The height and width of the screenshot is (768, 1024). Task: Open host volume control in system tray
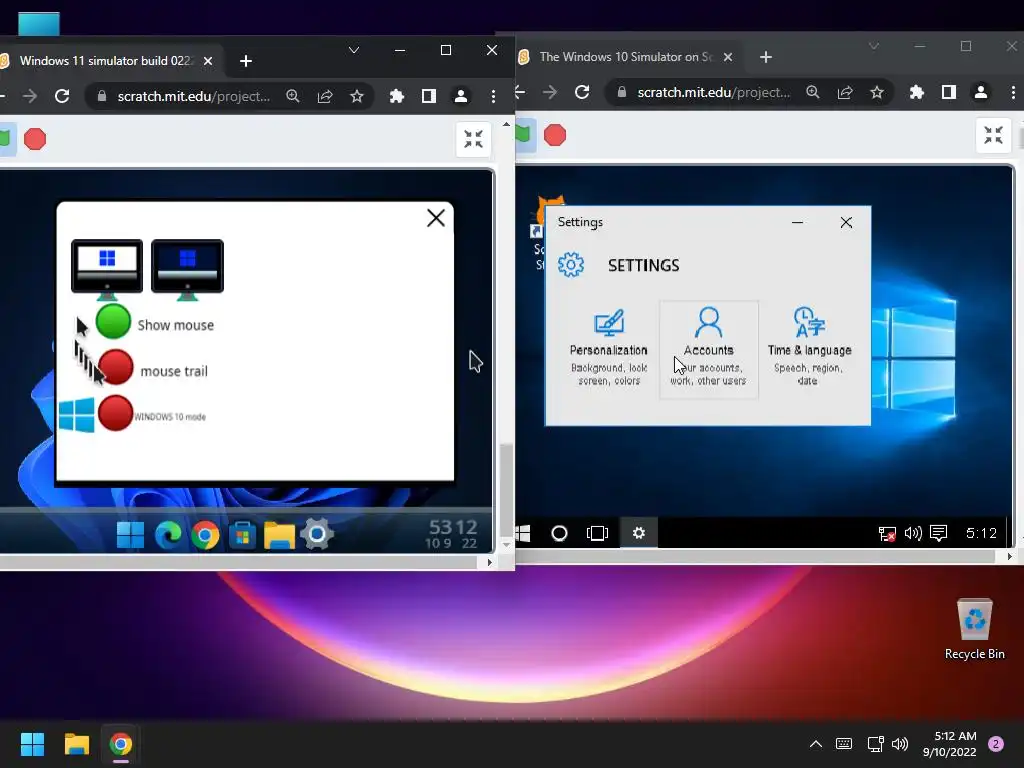[x=900, y=744]
